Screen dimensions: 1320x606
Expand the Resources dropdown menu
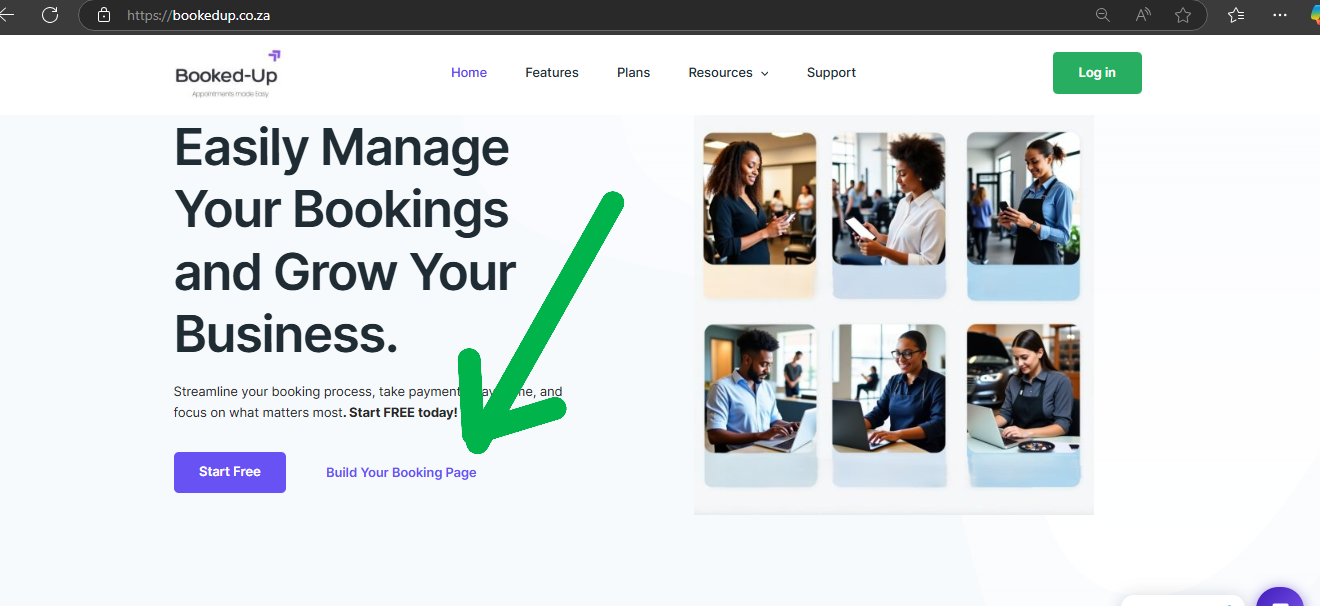coord(728,73)
